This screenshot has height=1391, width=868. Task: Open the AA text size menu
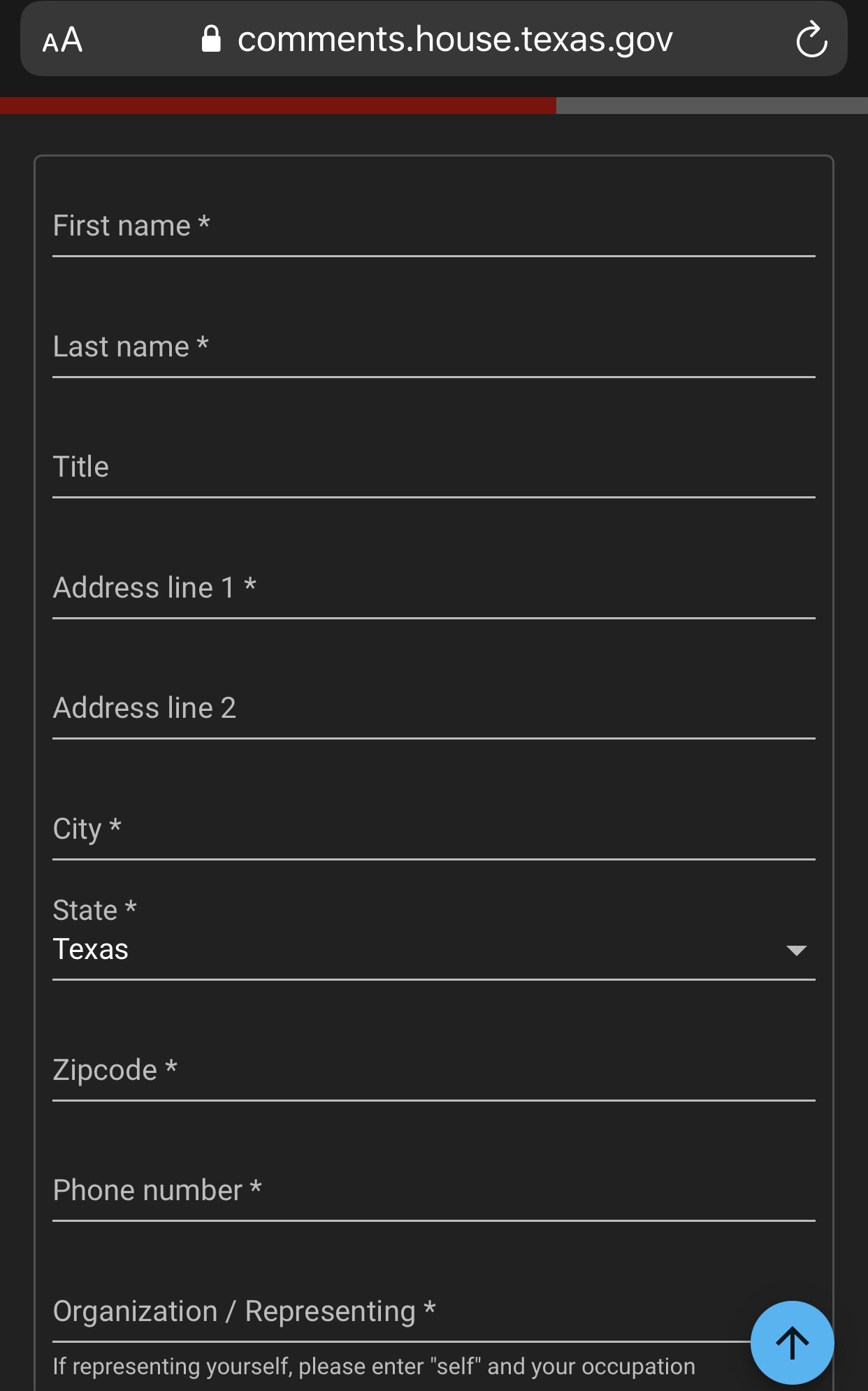point(62,40)
